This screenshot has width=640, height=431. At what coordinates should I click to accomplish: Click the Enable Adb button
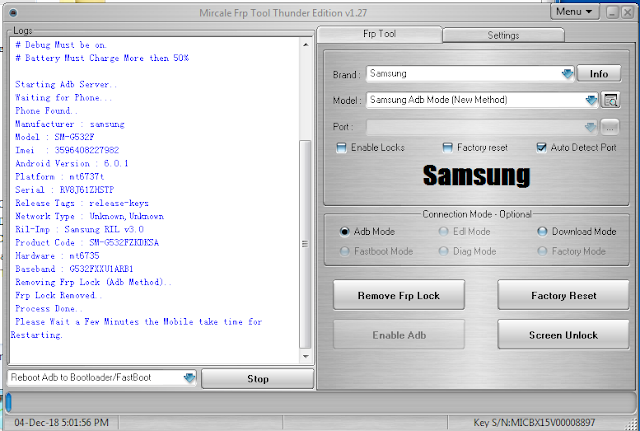click(399, 335)
